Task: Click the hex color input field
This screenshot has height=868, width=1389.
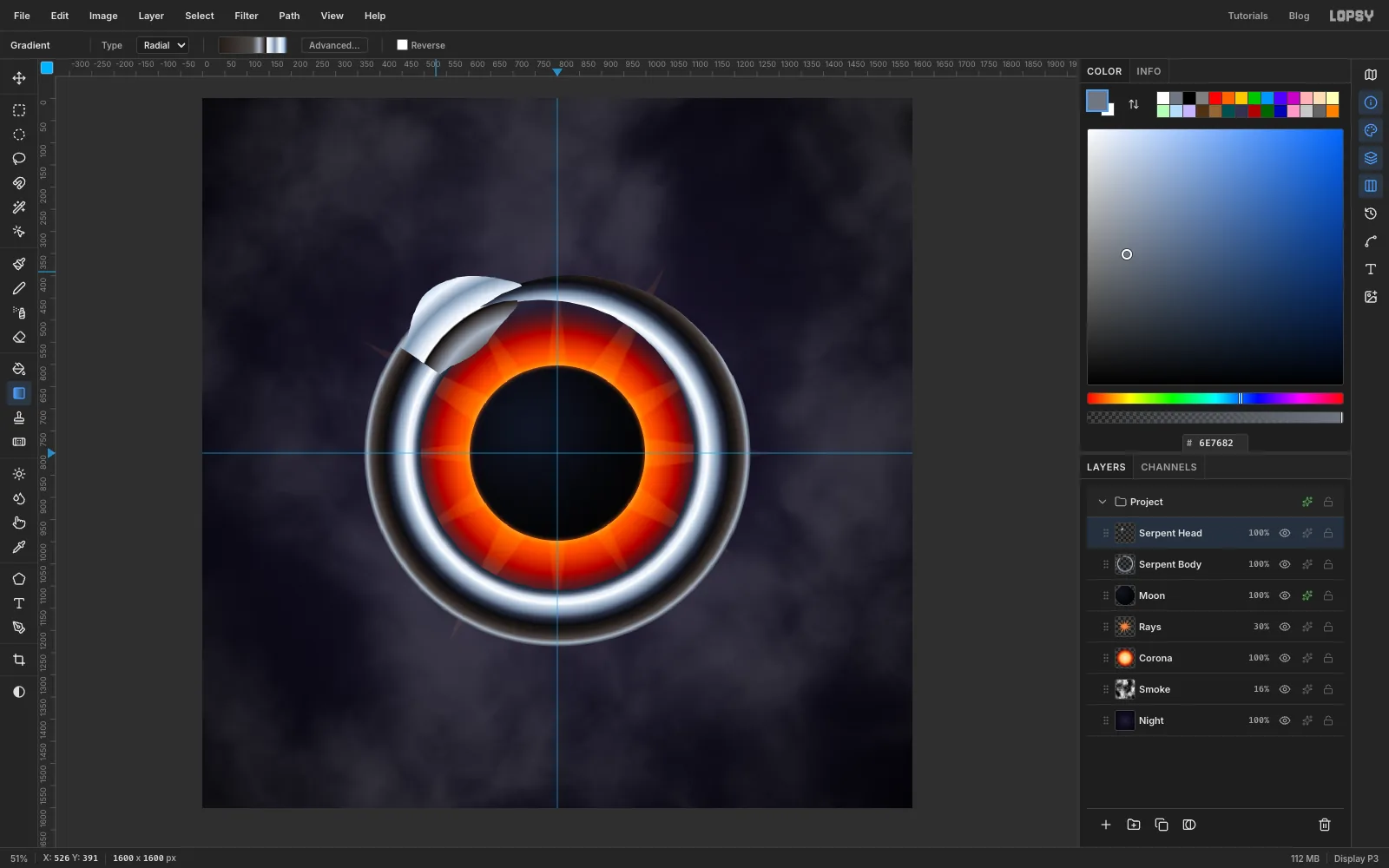Action: tap(1215, 443)
